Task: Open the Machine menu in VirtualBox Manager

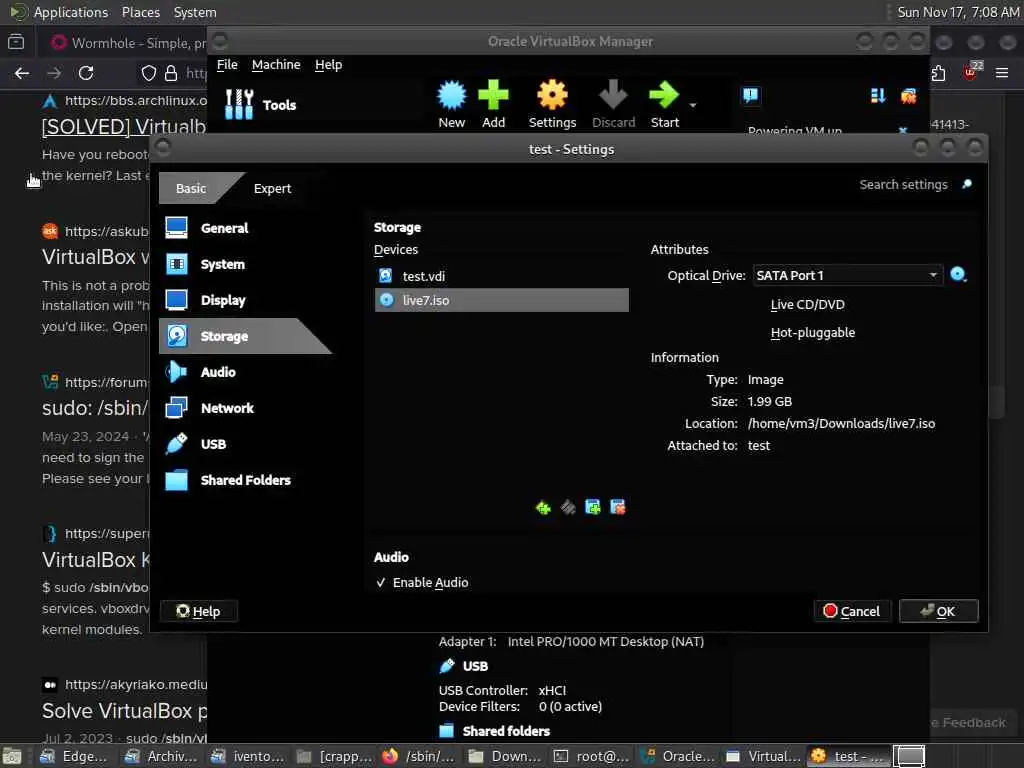Action: (276, 65)
